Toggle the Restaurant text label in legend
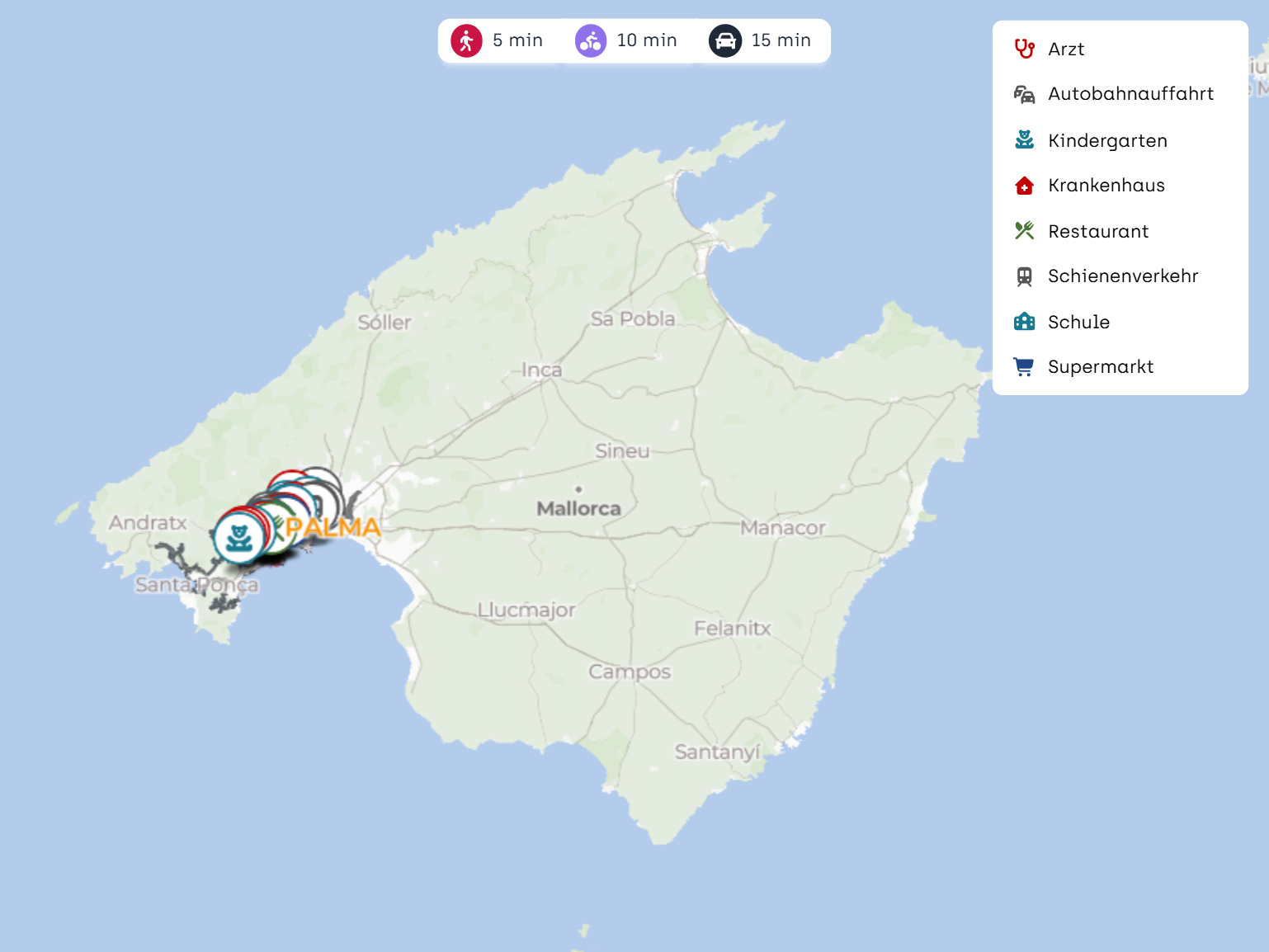Image resolution: width=1269 pixels, height=952 pixels. coord(1098,231)
